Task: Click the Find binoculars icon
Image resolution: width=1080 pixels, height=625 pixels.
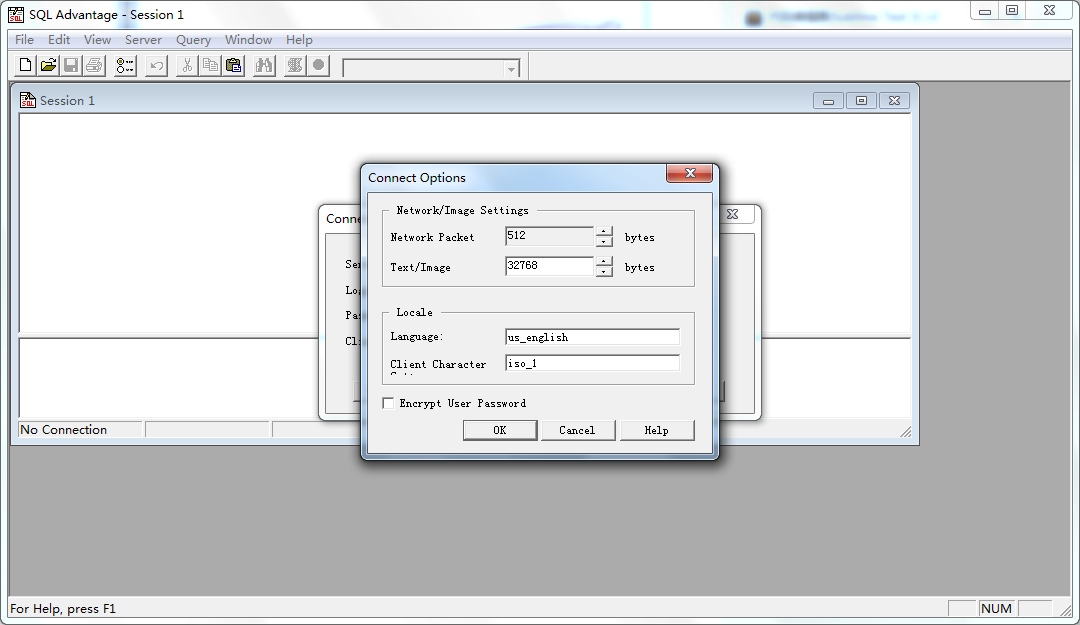Action: tap(264, 65)
